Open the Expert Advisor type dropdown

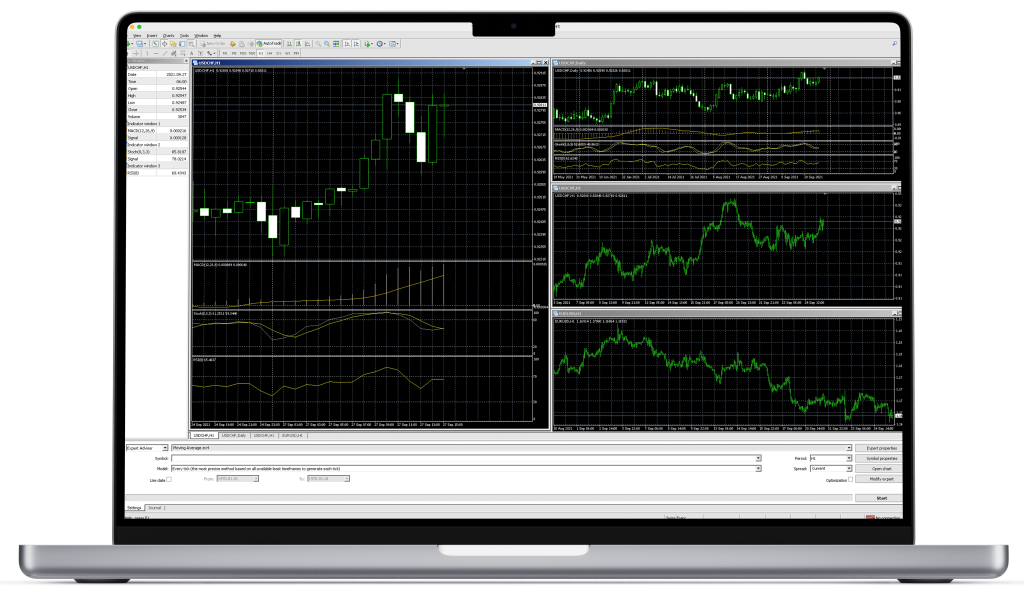click(x=165, y=448)
